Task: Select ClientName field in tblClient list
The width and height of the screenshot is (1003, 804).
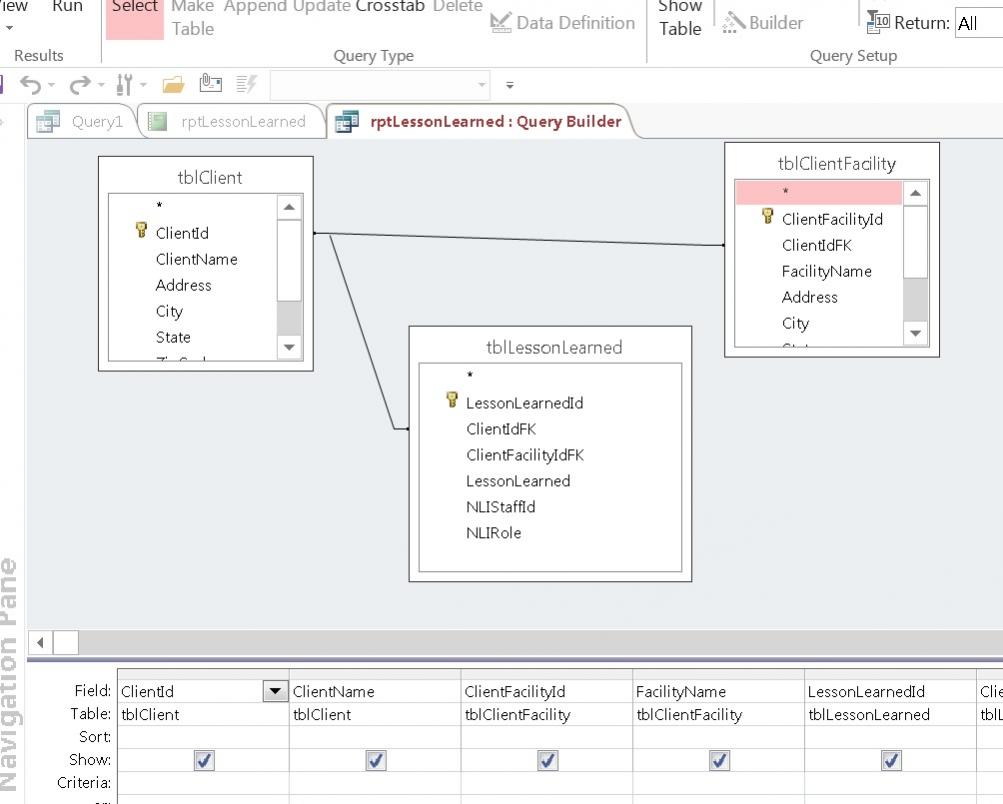Action: click(196, 259)
